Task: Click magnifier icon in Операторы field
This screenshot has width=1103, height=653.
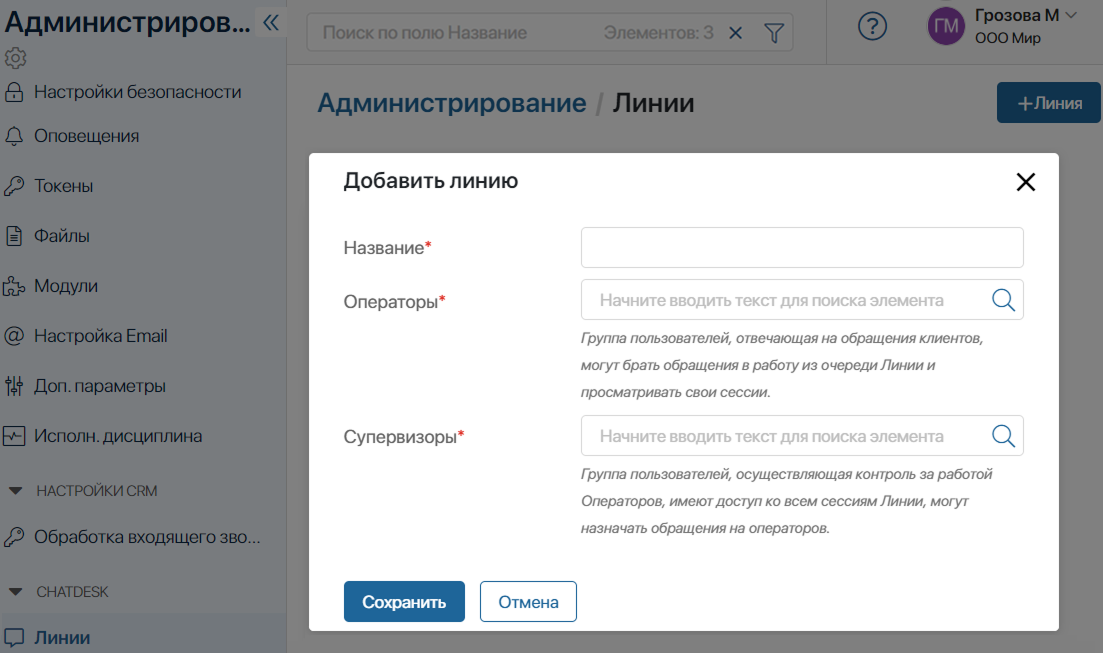Action: click(x=1003, y=300)
